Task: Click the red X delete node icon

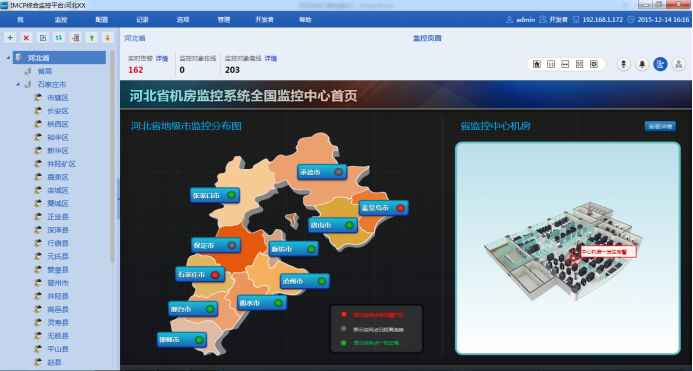Action: pyautogui.click(x=27, y=38)
